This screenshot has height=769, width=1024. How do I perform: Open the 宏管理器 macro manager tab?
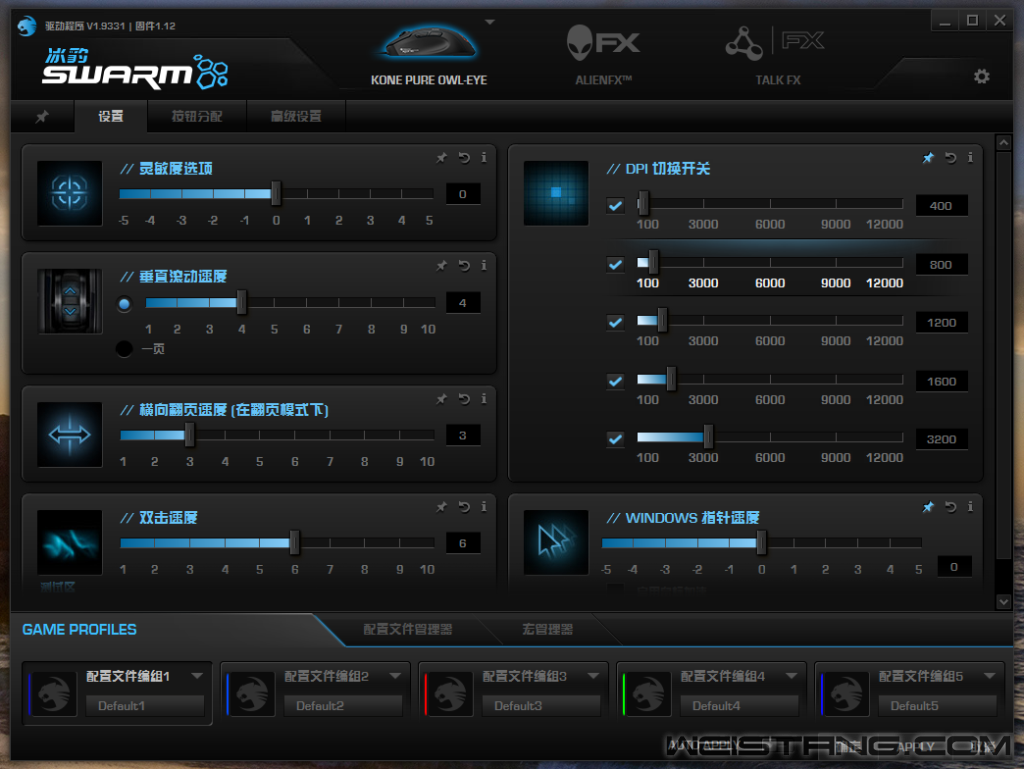coord(547,629)
